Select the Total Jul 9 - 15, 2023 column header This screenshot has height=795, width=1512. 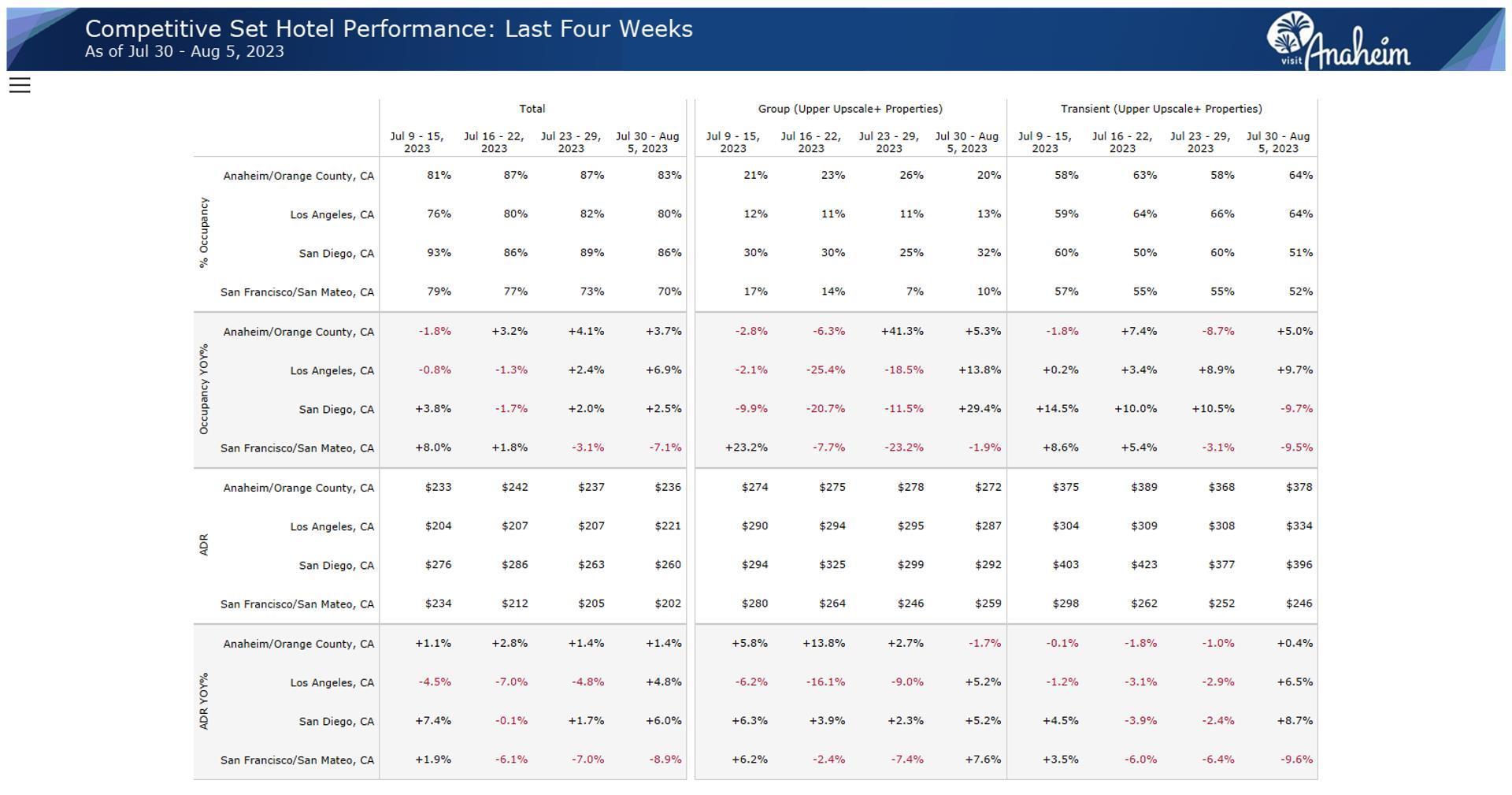tap(417, 143)
